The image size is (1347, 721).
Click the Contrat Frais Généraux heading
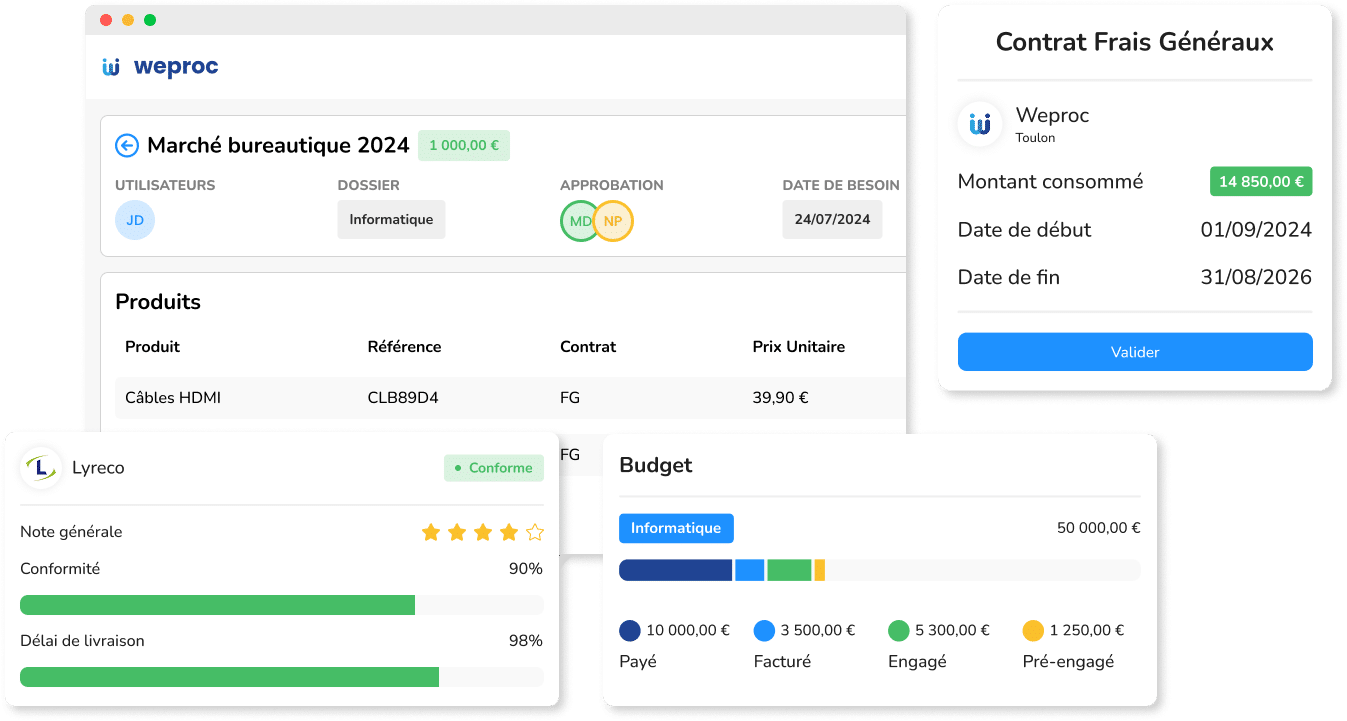pos(1135,42)
